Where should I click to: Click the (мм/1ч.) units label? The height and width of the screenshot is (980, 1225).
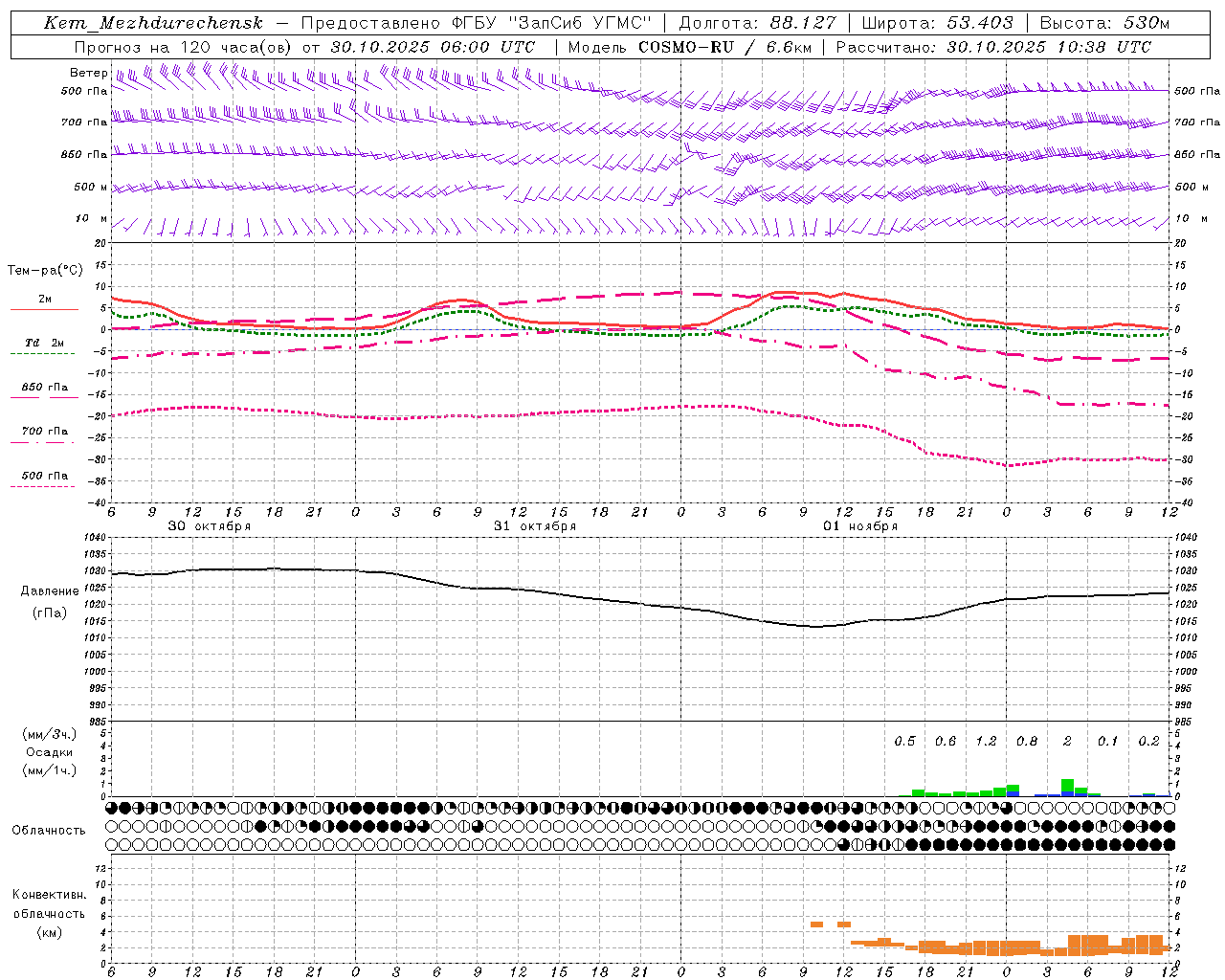(50, 770)
